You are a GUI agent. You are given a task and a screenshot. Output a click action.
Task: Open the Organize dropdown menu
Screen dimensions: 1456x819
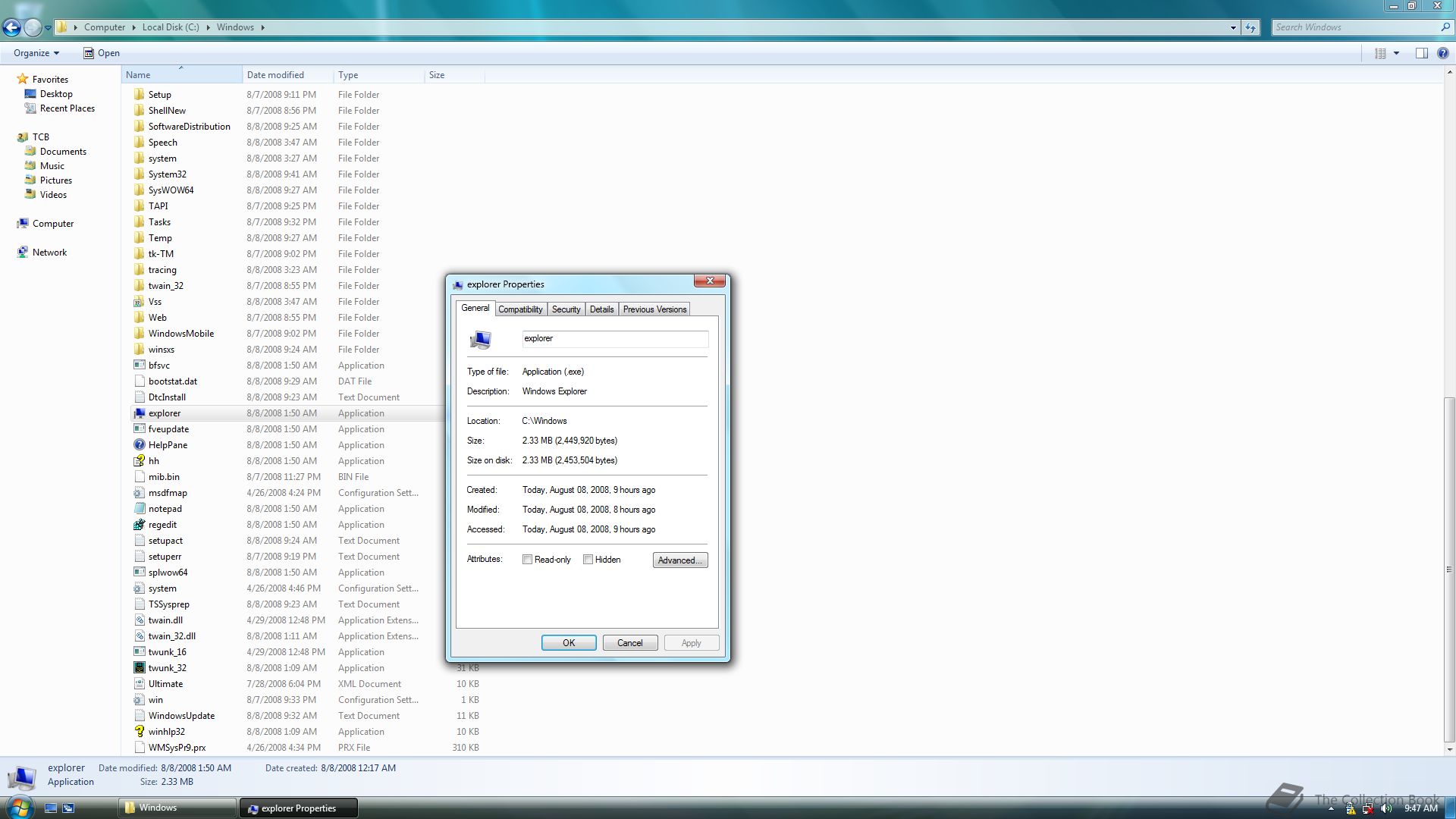[x=36, y=53]
